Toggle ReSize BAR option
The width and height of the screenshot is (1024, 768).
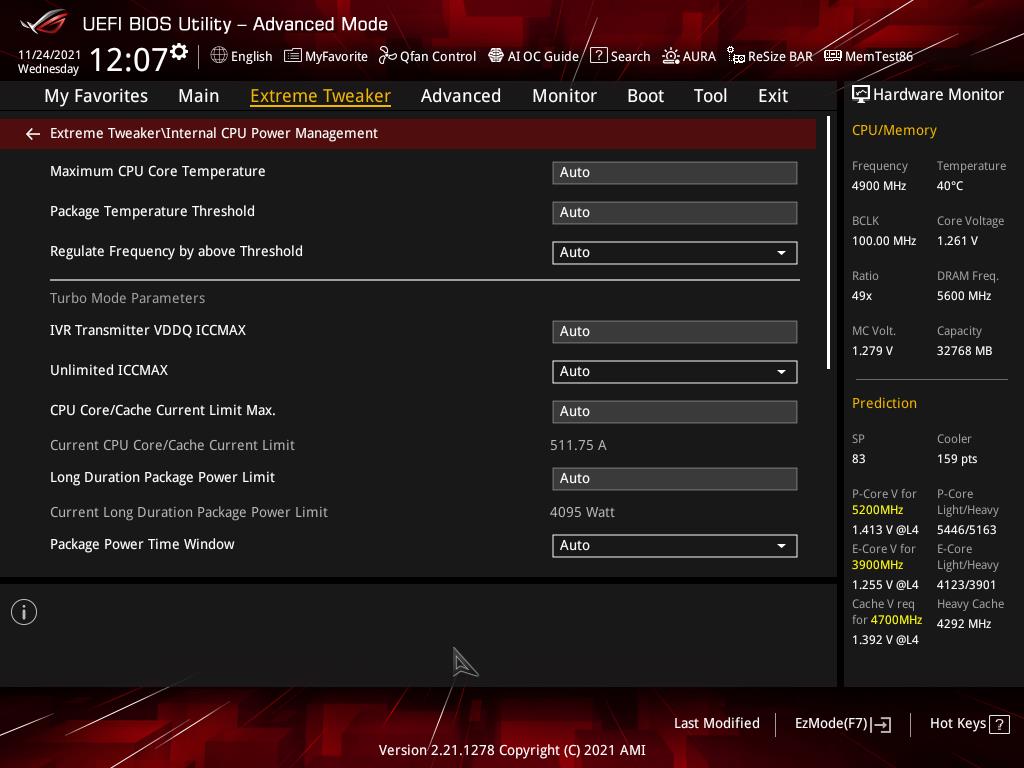(x=769, y=57)
